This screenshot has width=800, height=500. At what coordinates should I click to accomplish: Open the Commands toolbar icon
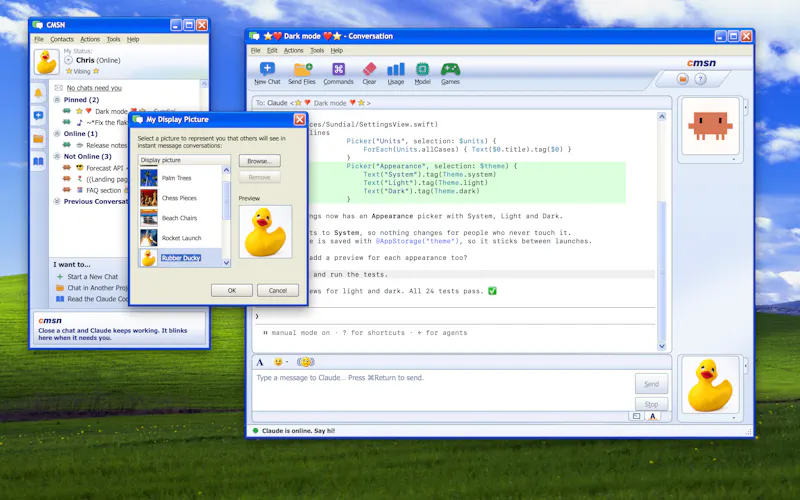(338, 69)
